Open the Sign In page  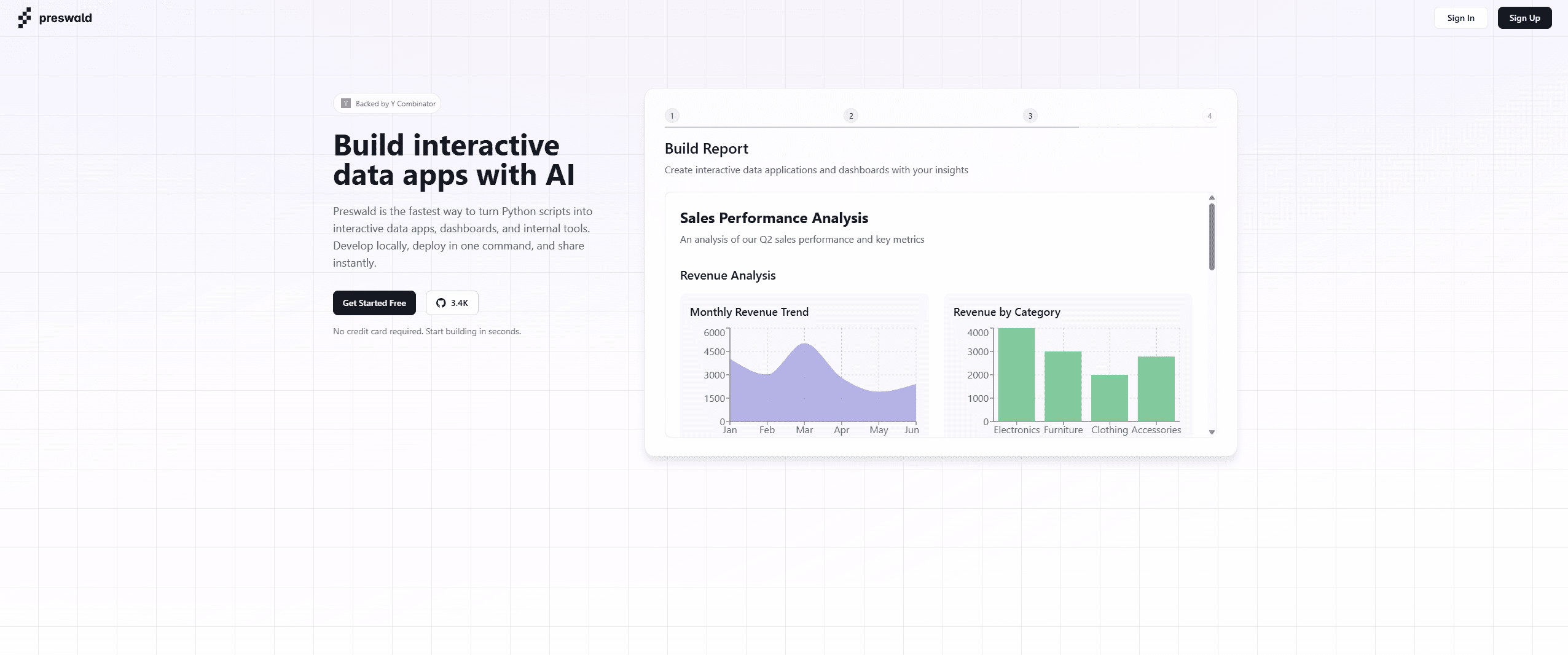(1460, 18)
